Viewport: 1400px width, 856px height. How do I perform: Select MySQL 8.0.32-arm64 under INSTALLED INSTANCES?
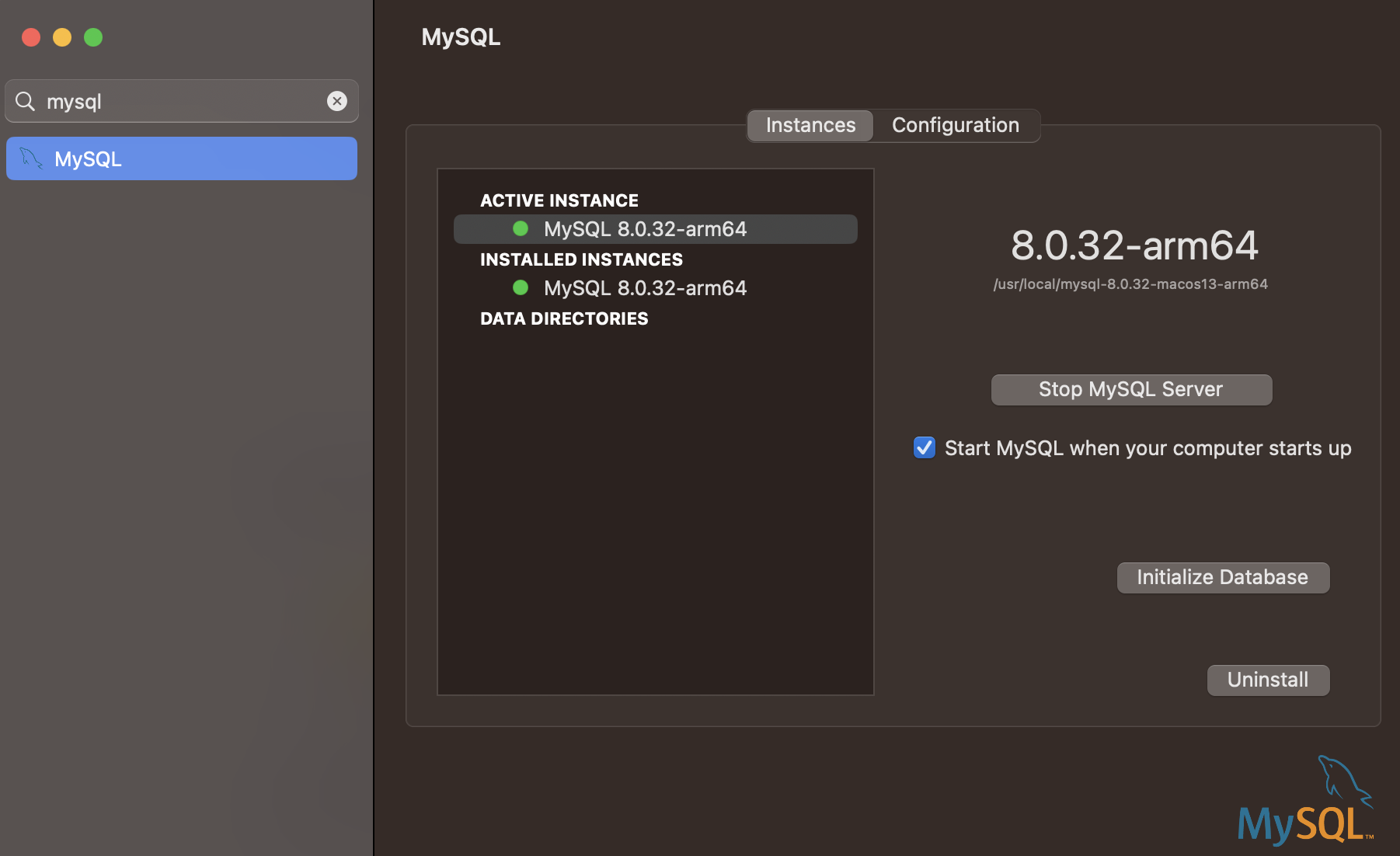tap(645, 287)
